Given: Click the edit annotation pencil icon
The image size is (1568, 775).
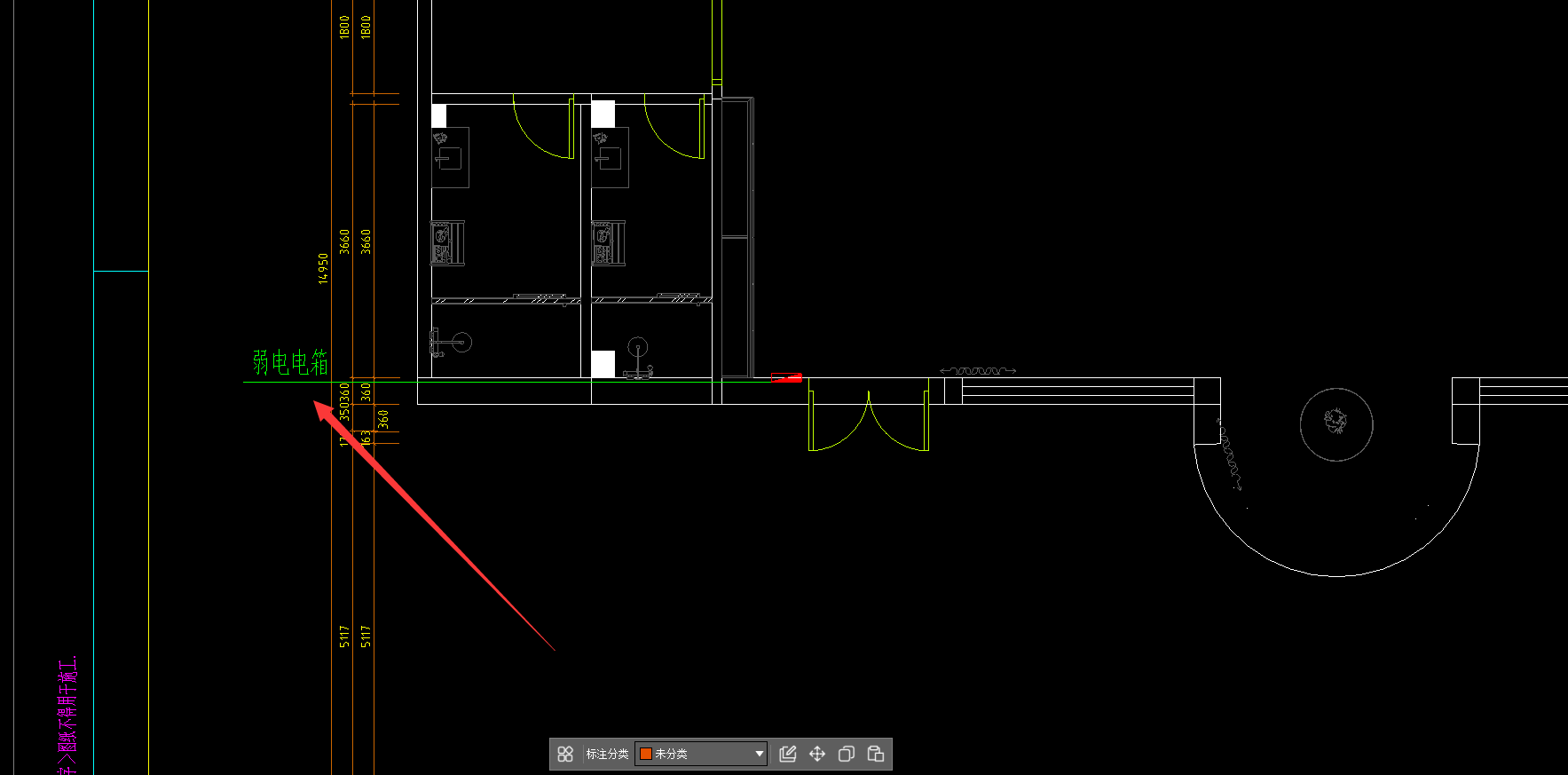Looking at the screenshot, I should click(787, 754).
